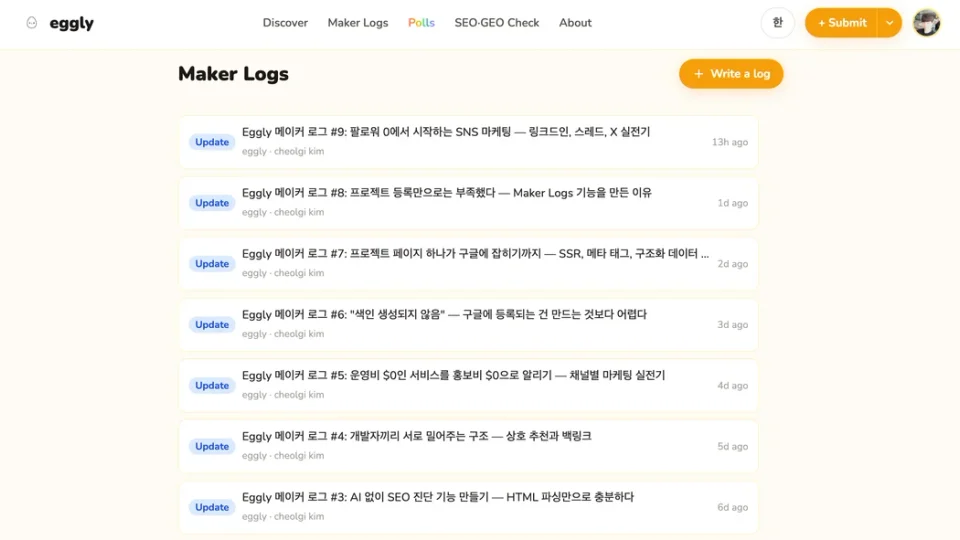Viewport: 960px width, 540px height.
Task: Open Eggly maker log #5 post
Action: click(x=453, y=376)
